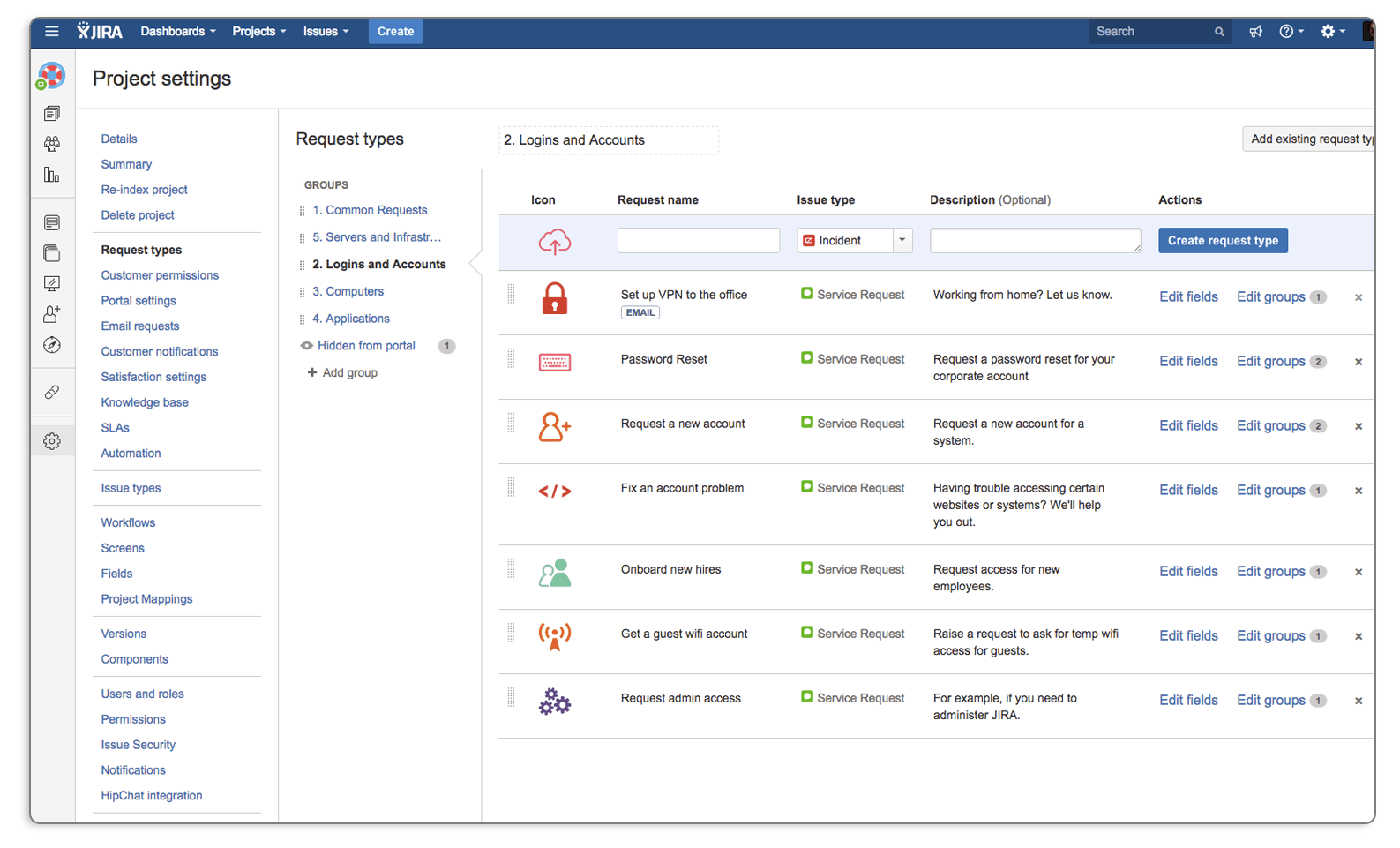The image size is (1400, 848).
Task: Click the JIRA logo
Action: [100, 32]
